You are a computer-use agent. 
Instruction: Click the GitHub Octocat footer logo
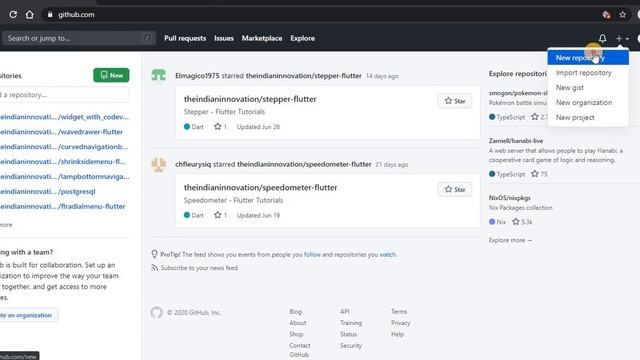pyautogui.click(x=156, y=313)
